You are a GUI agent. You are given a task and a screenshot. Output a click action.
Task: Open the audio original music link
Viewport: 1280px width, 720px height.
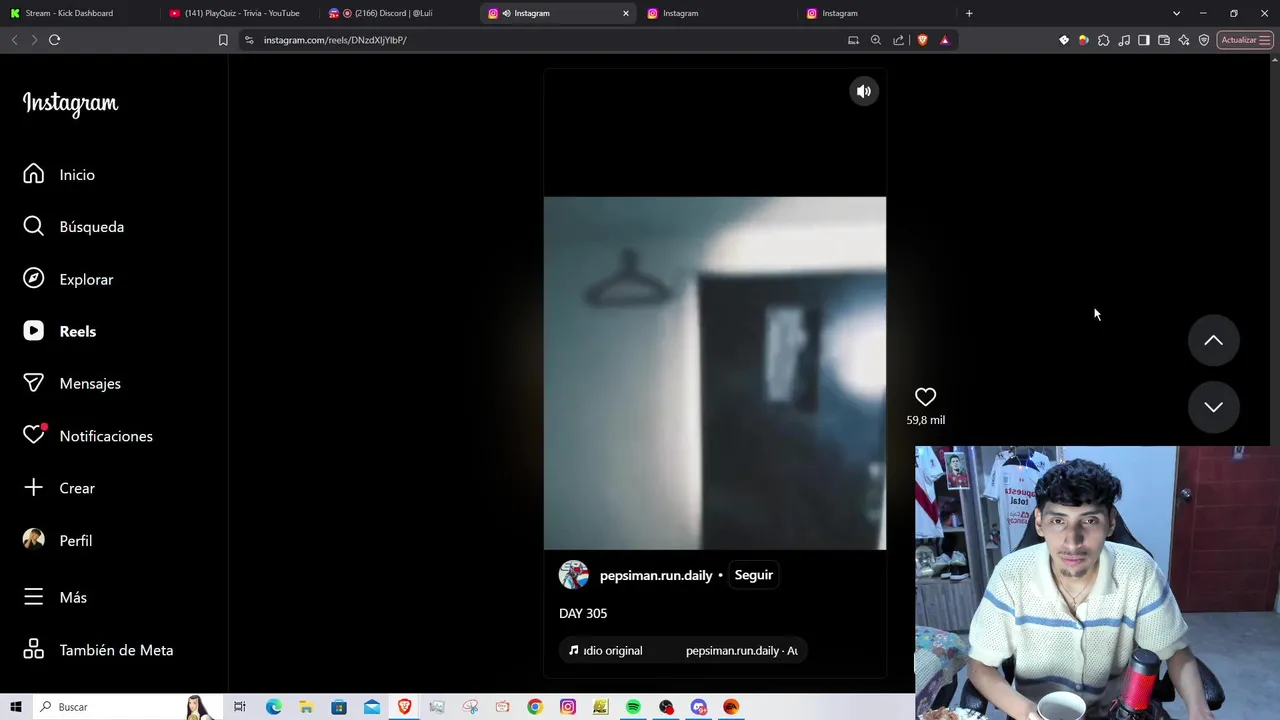(683, 651)
